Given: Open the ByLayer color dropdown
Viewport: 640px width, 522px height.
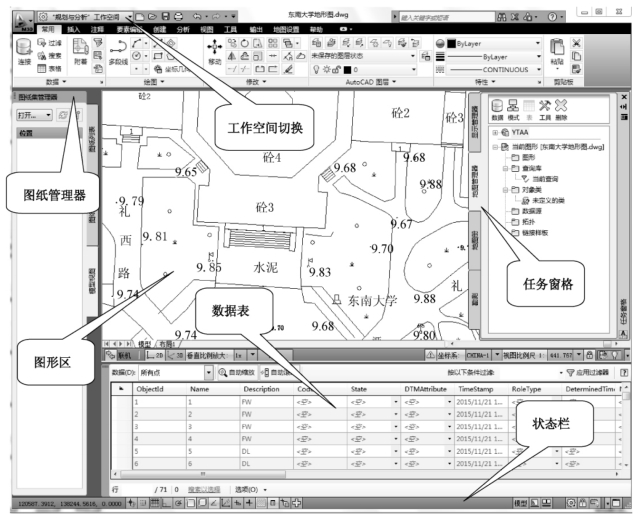Looking at the screenshot, I should [x=538, y=43].
